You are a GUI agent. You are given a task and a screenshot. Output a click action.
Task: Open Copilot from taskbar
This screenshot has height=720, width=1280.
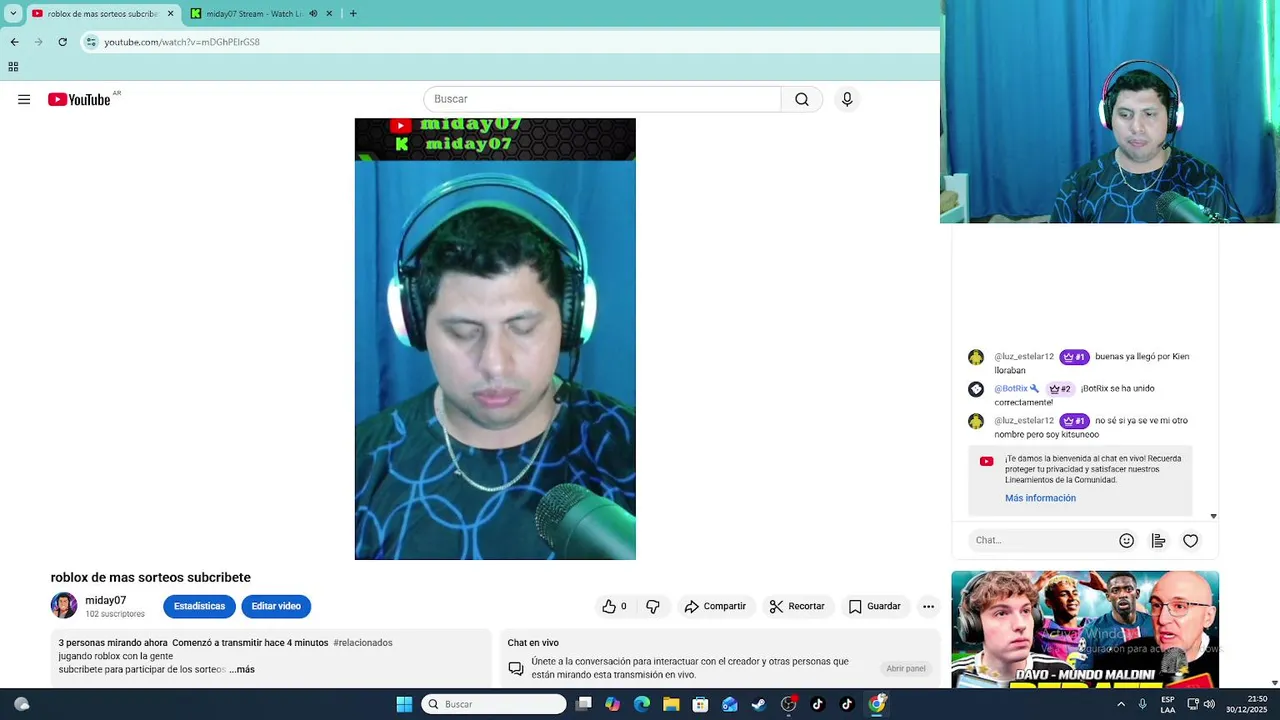(x=612, y=704)
